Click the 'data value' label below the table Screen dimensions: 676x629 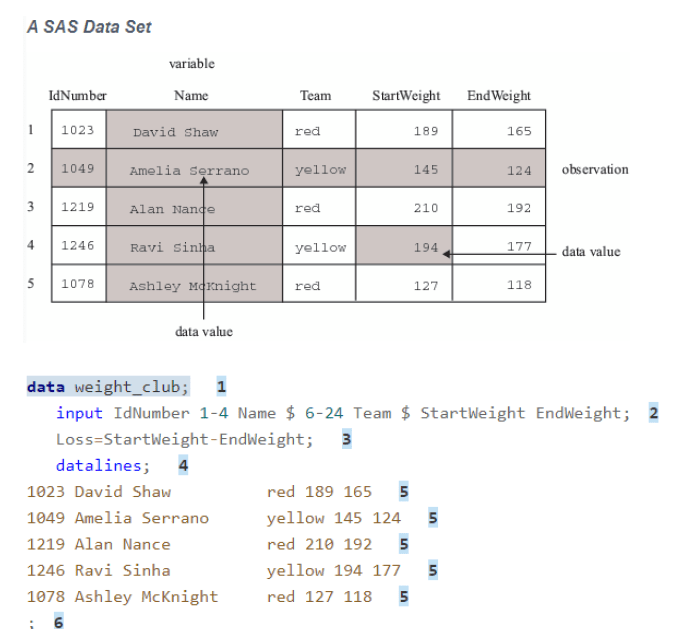(203, 331)
